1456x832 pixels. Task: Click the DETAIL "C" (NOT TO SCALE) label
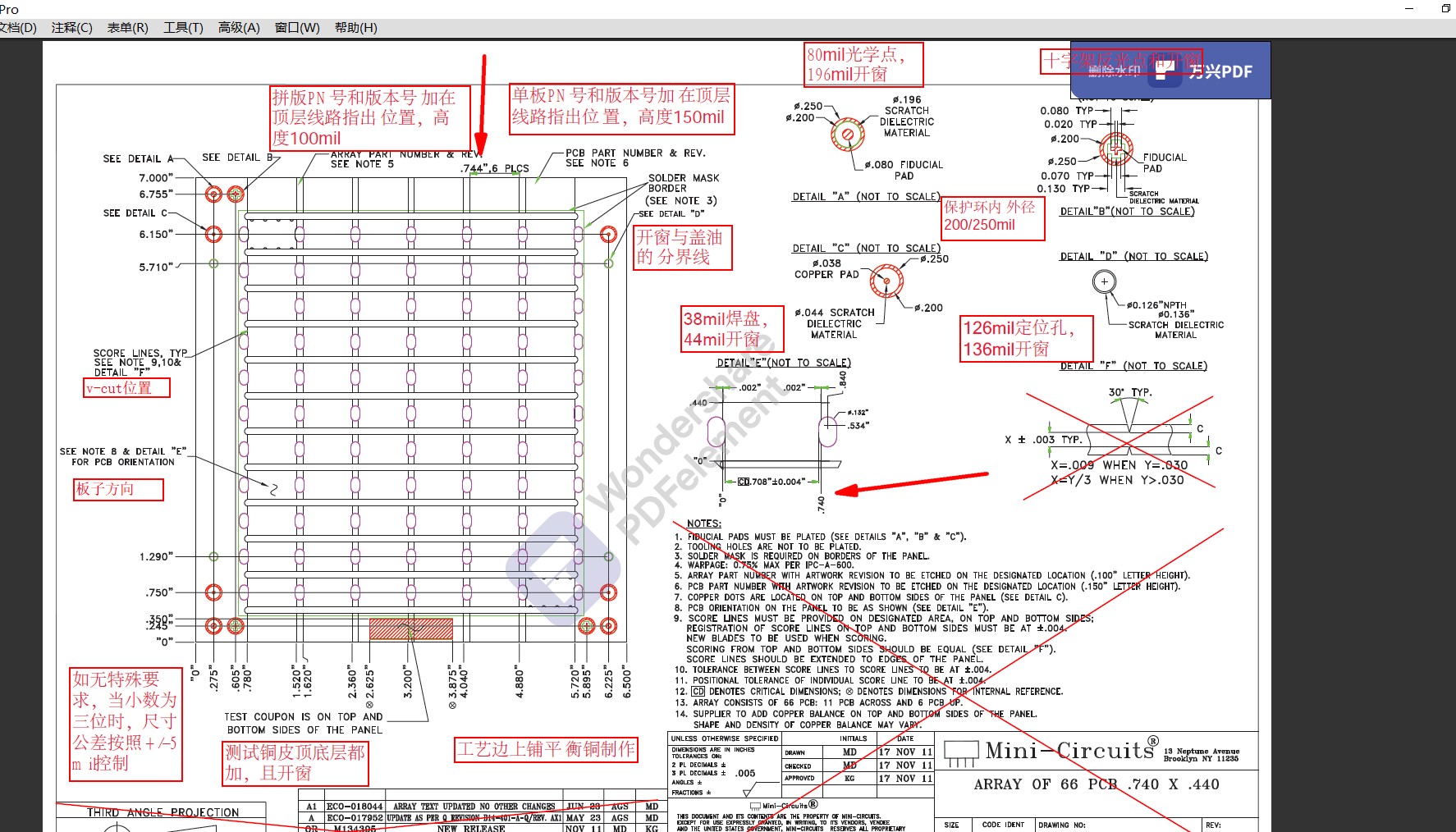click(x=866, y=249)
